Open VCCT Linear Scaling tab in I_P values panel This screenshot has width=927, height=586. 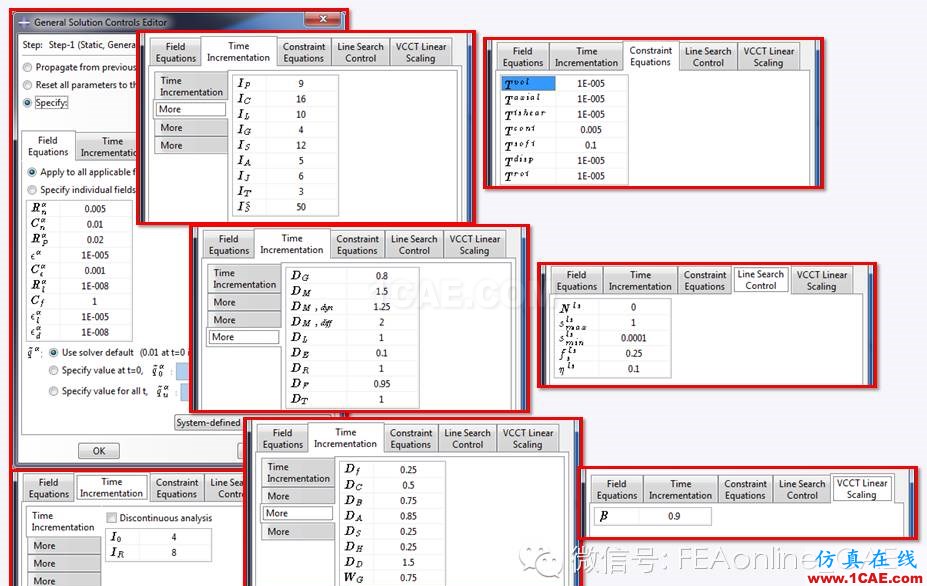coord(420,52)
